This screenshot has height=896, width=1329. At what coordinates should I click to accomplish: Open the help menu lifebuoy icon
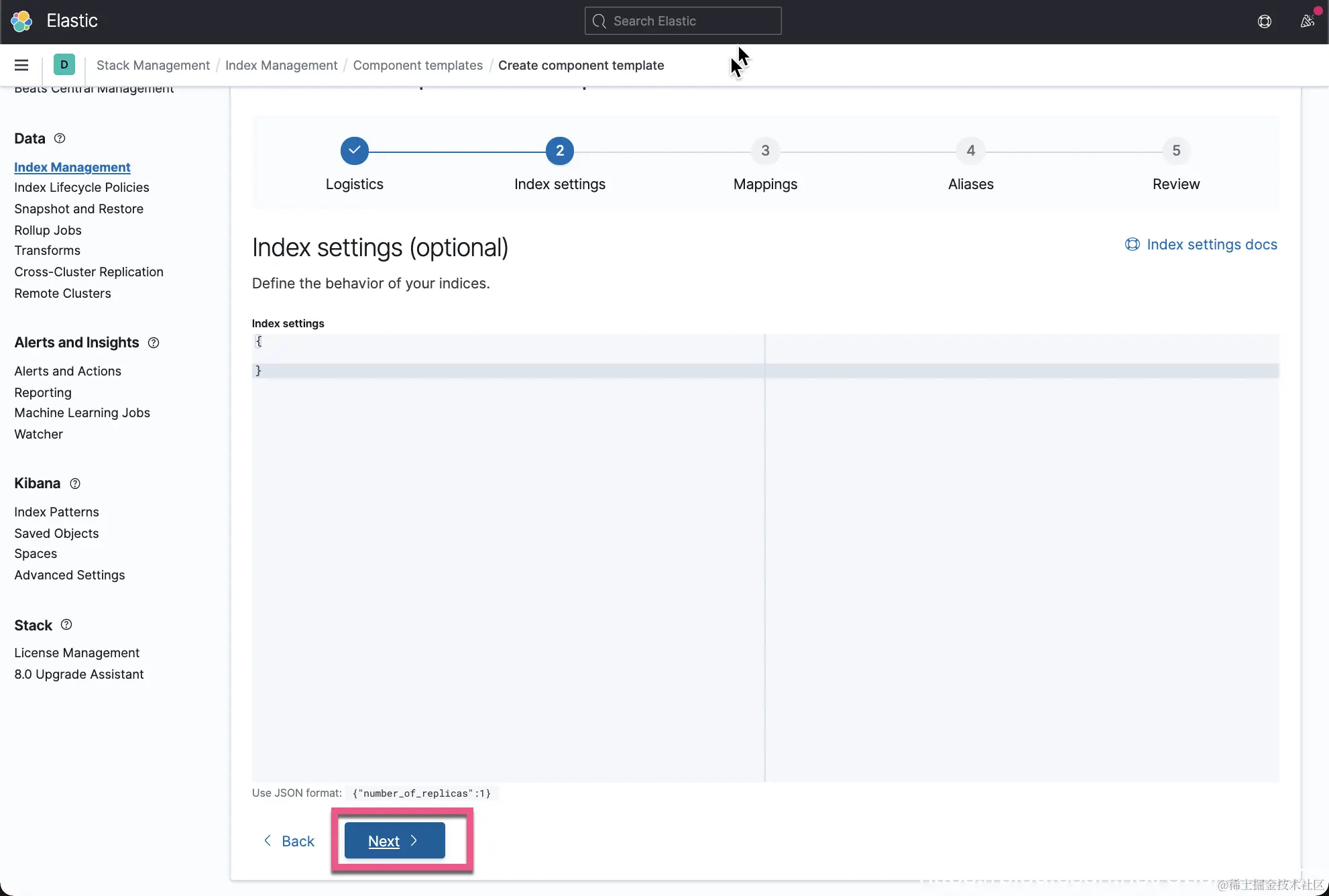point(1264,21)
